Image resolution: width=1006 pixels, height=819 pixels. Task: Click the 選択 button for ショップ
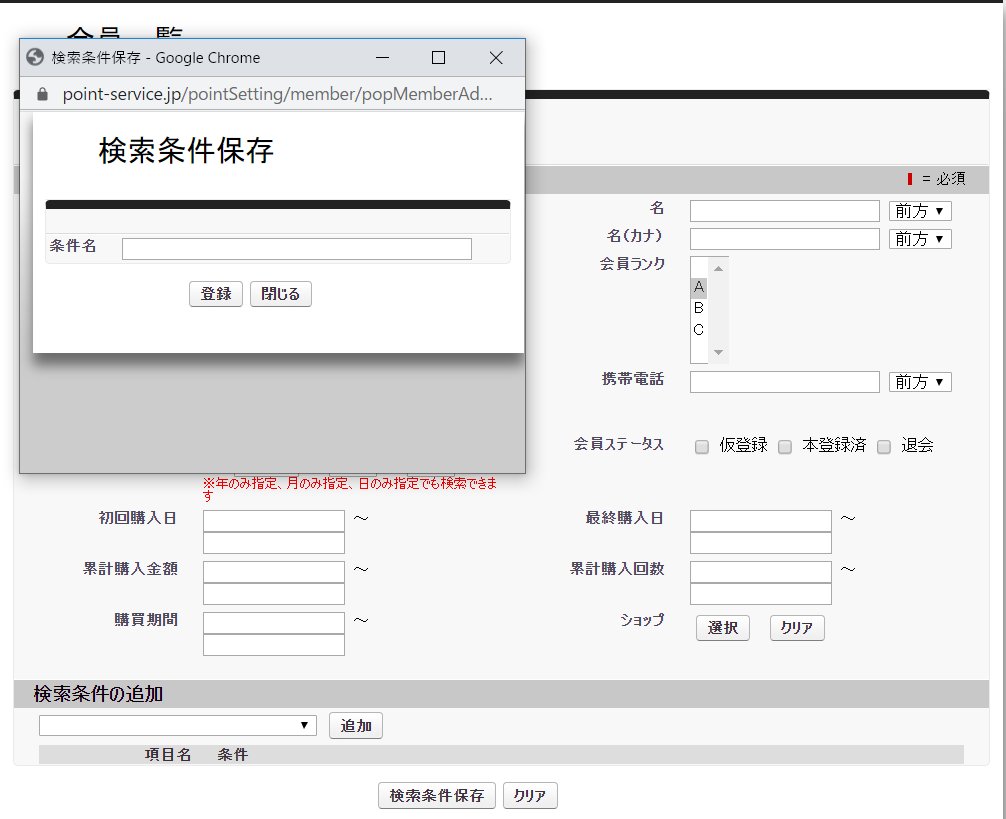[723, 628]
